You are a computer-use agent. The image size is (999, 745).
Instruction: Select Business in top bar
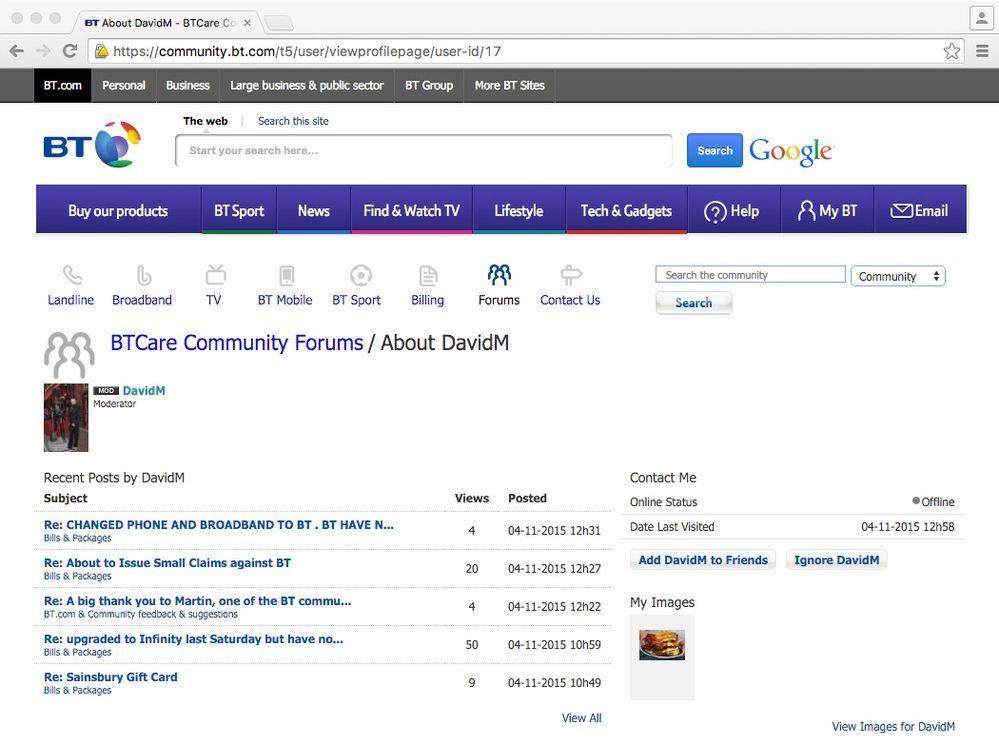pos(187,85)
